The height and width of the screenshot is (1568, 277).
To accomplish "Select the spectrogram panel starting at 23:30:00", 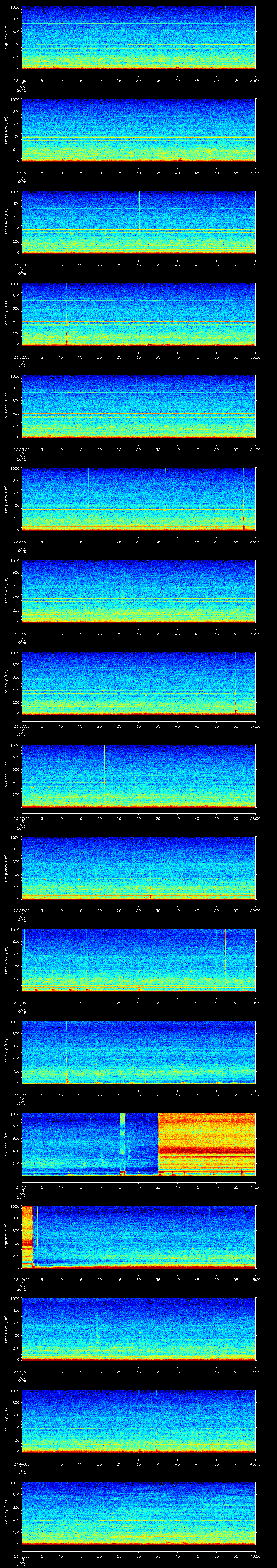I will pos(138,130).
